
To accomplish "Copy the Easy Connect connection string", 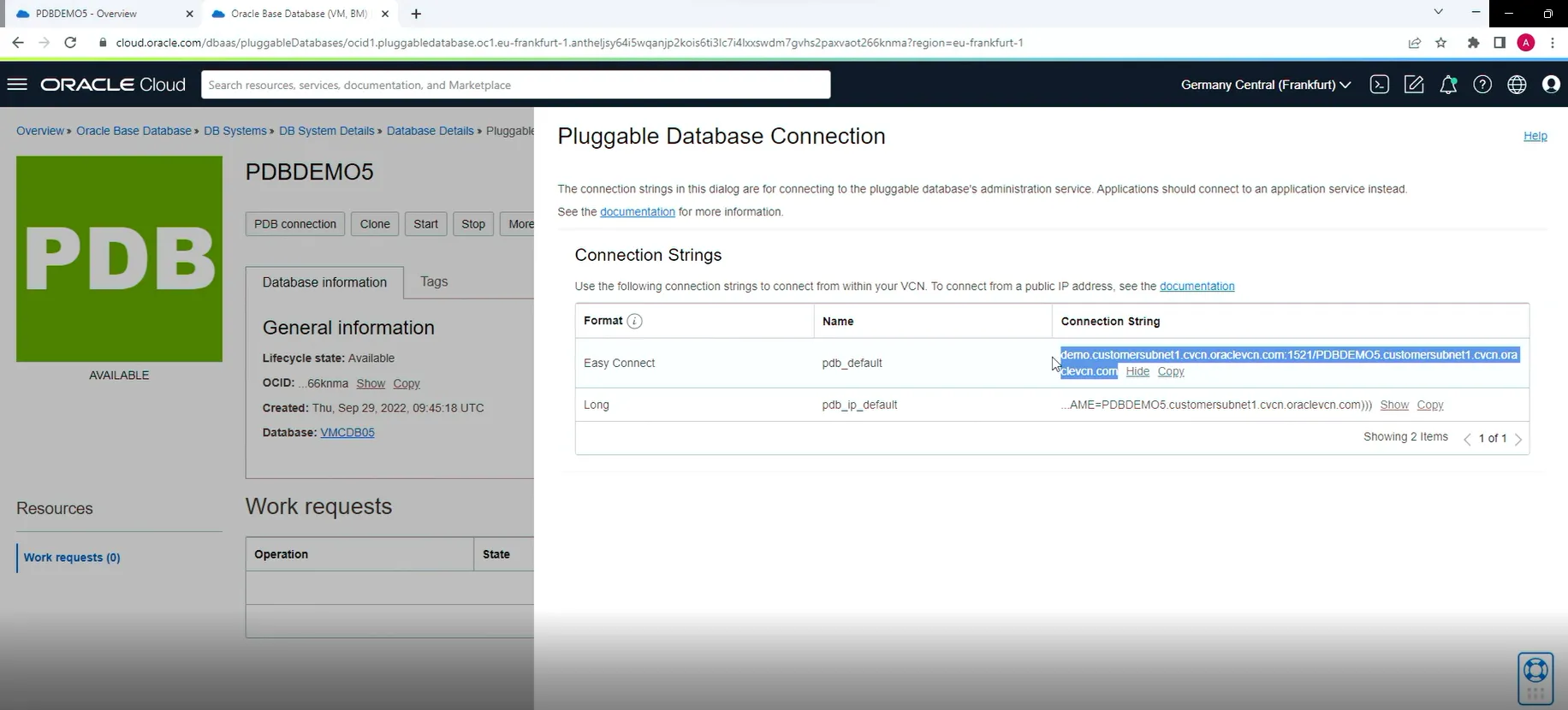I will point(1171,371).
